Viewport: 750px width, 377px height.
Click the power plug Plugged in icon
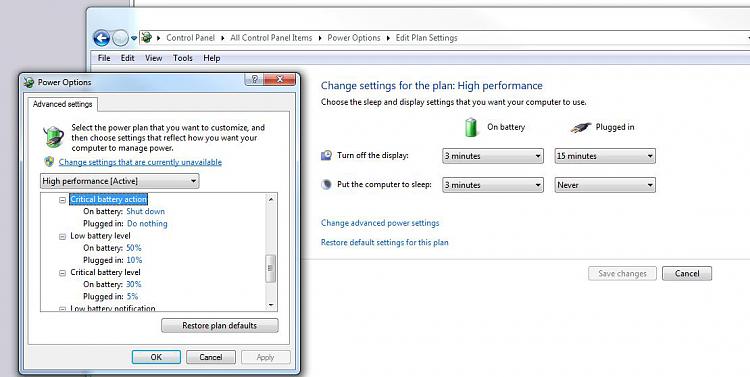click(581, 128)
